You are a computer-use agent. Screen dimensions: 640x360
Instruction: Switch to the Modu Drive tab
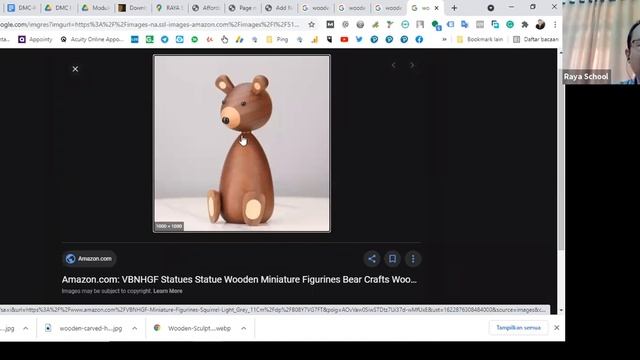(x=95, y=8)
